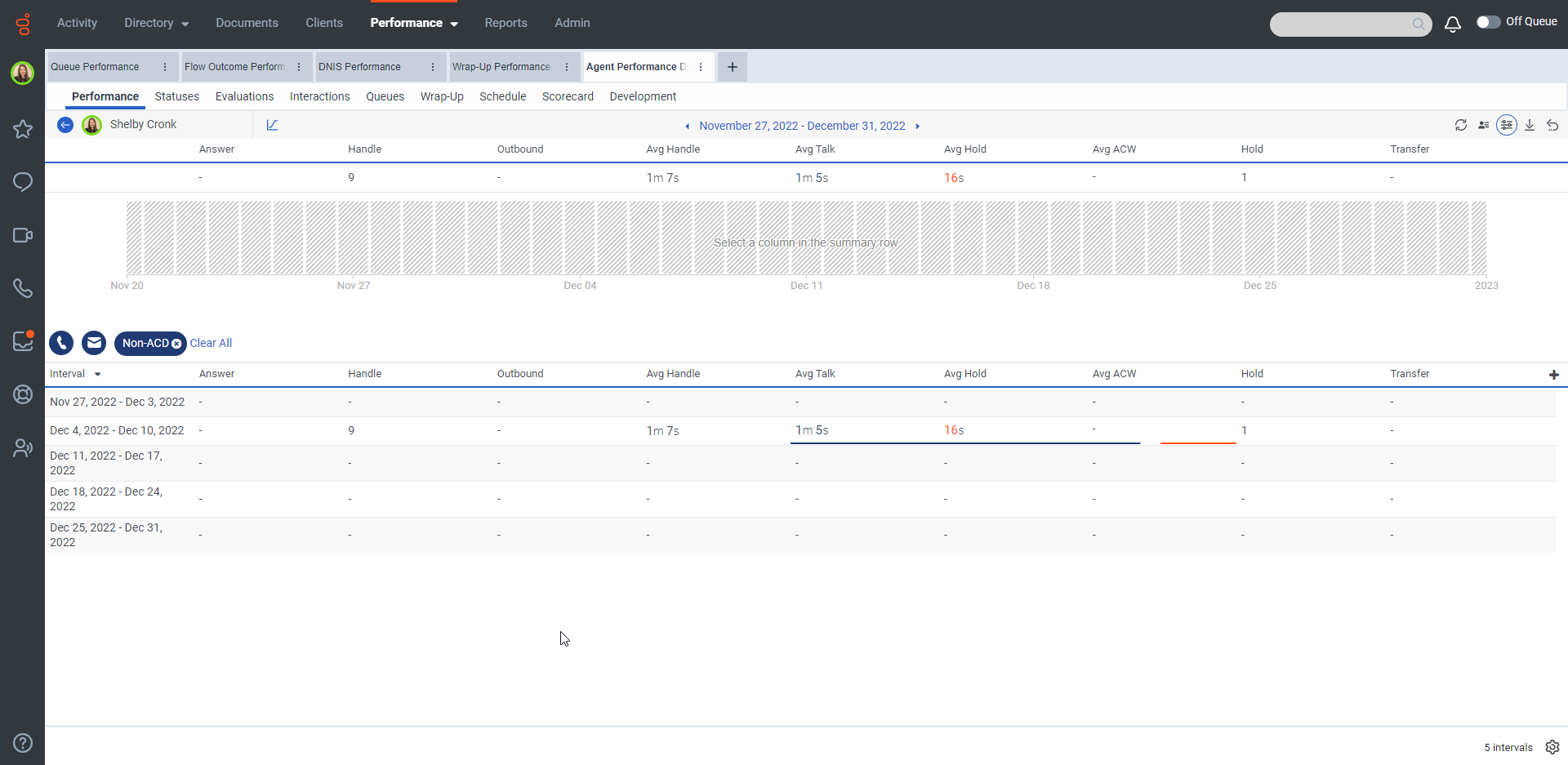Toggle the email media filter
This screenshot has width=1568, height=765.
click(x=94, y=343)
